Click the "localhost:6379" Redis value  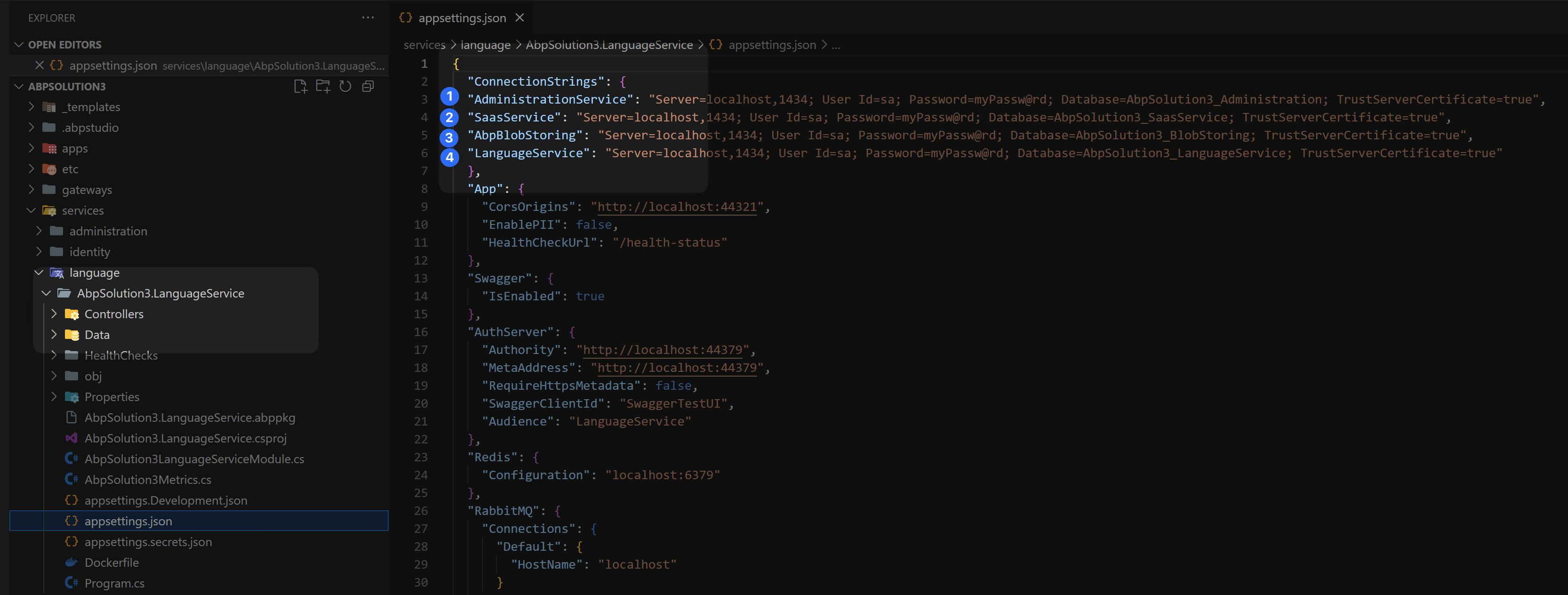click(662, 475)
